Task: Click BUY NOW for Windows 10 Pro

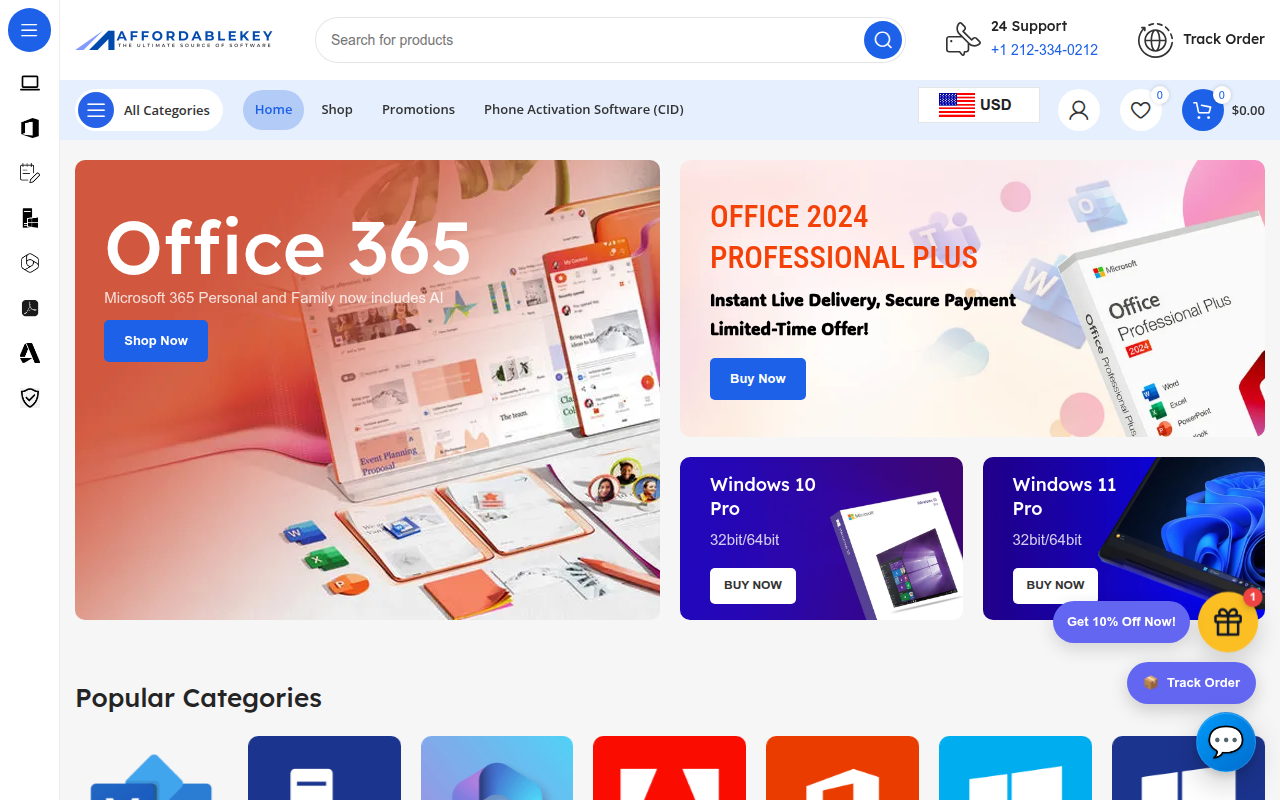Action: [753, 585]
